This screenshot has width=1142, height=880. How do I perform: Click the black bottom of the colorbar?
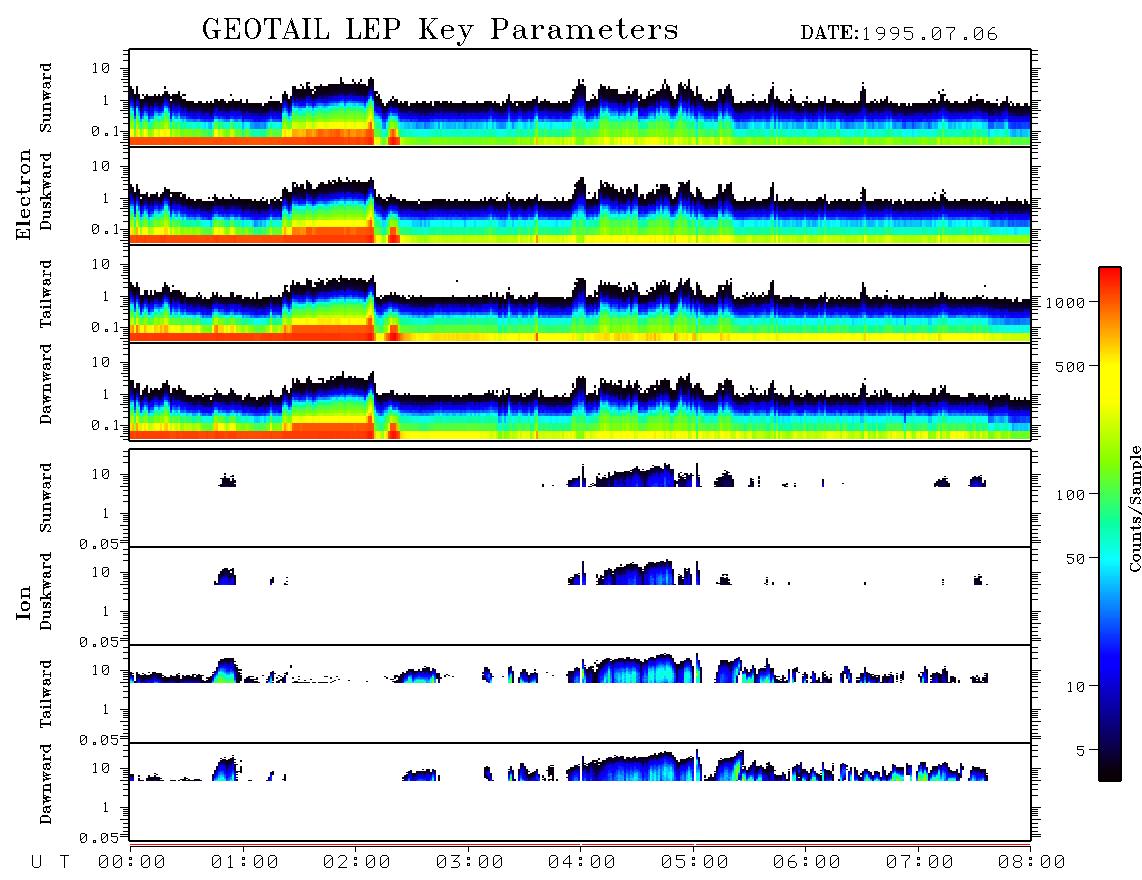[1110, 769]
